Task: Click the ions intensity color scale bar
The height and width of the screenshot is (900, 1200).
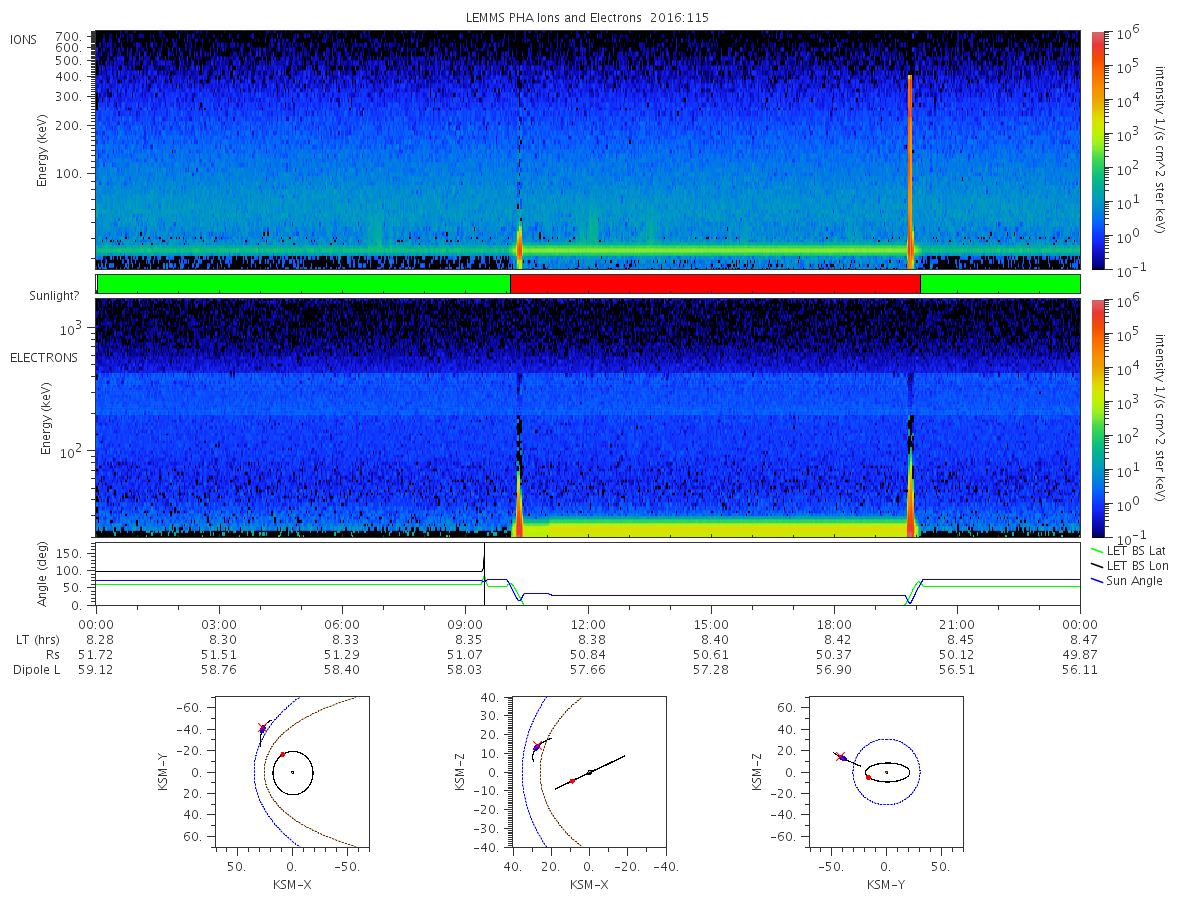Action: 1098,150
